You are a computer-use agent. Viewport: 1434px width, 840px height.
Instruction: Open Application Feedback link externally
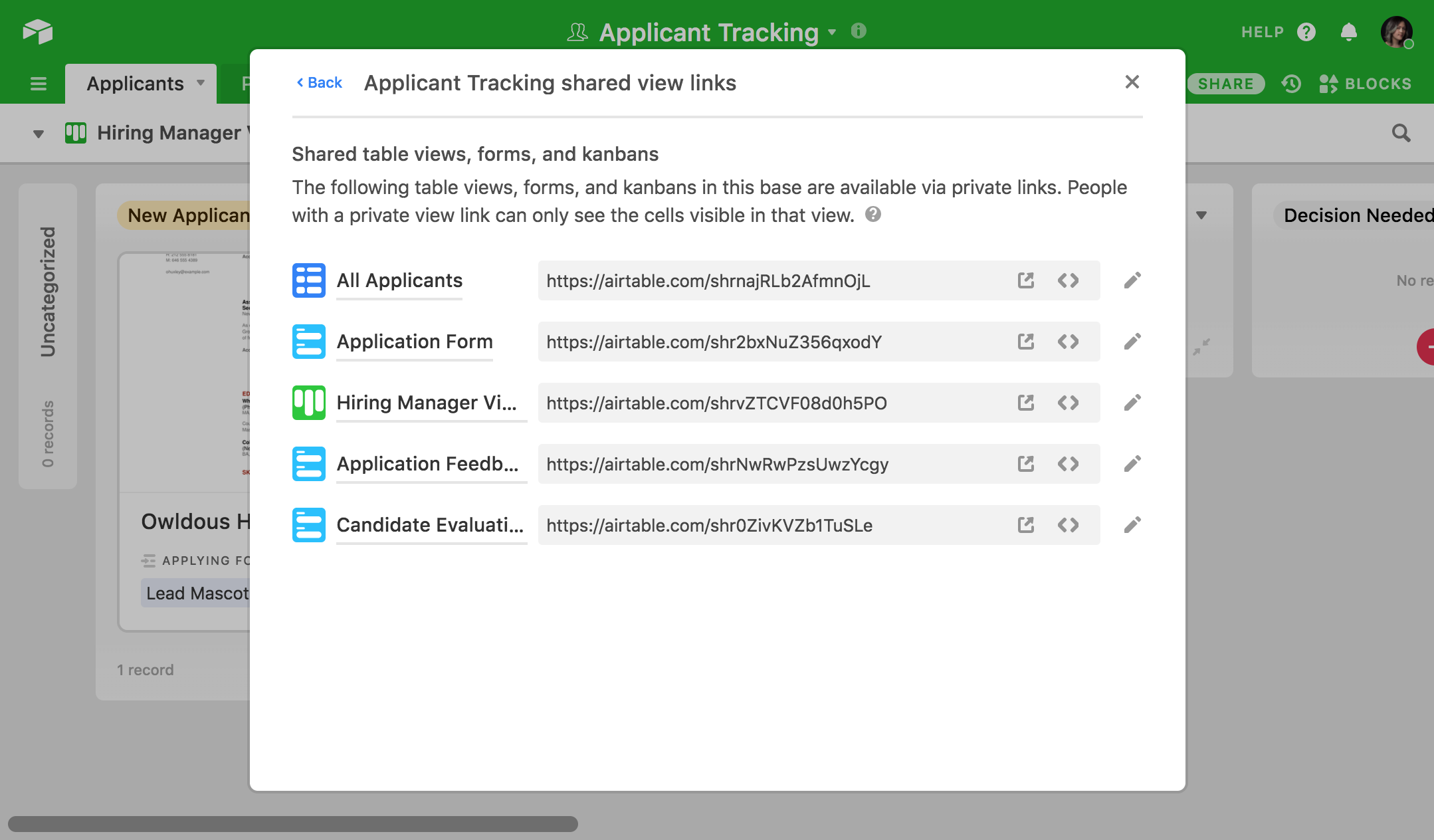[1026, 464]
